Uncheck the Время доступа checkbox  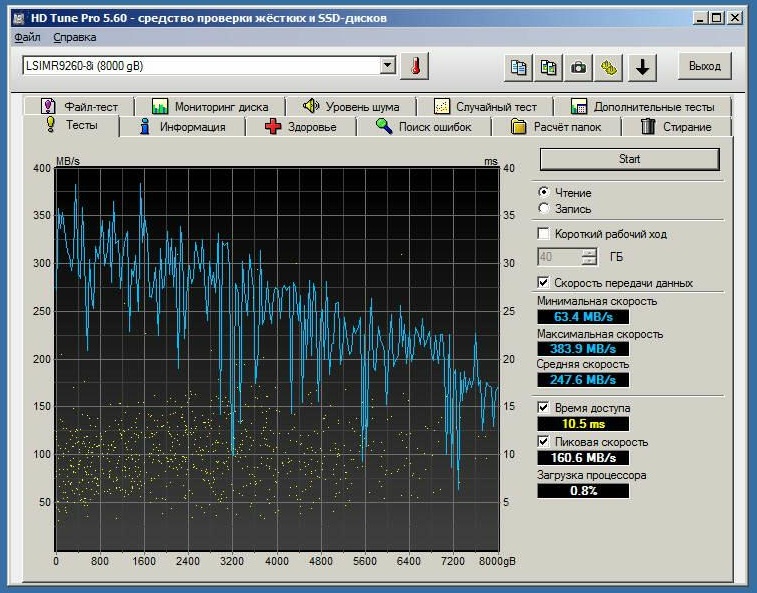544,408
